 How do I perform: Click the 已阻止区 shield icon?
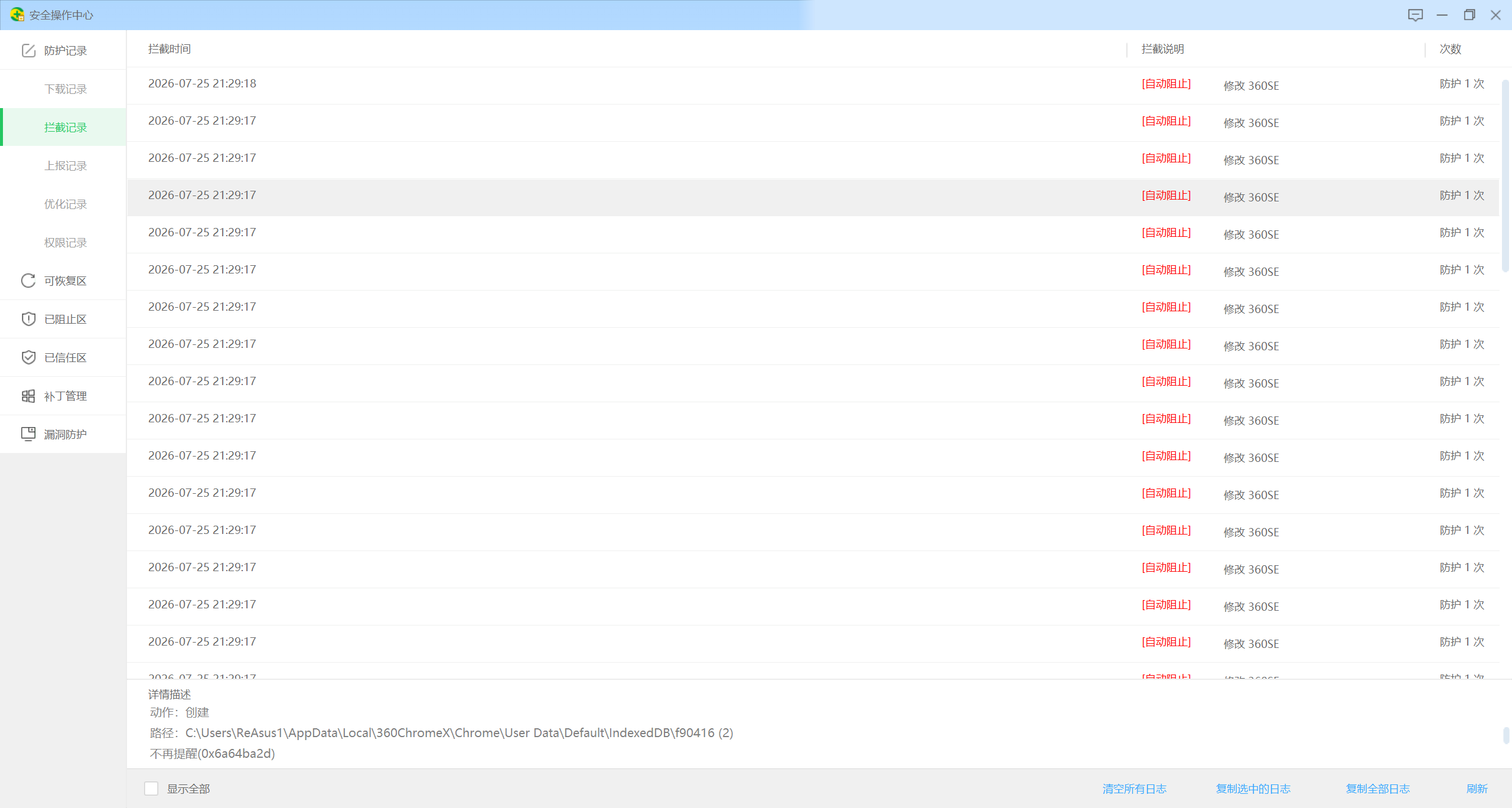click(x=28, y=319)
